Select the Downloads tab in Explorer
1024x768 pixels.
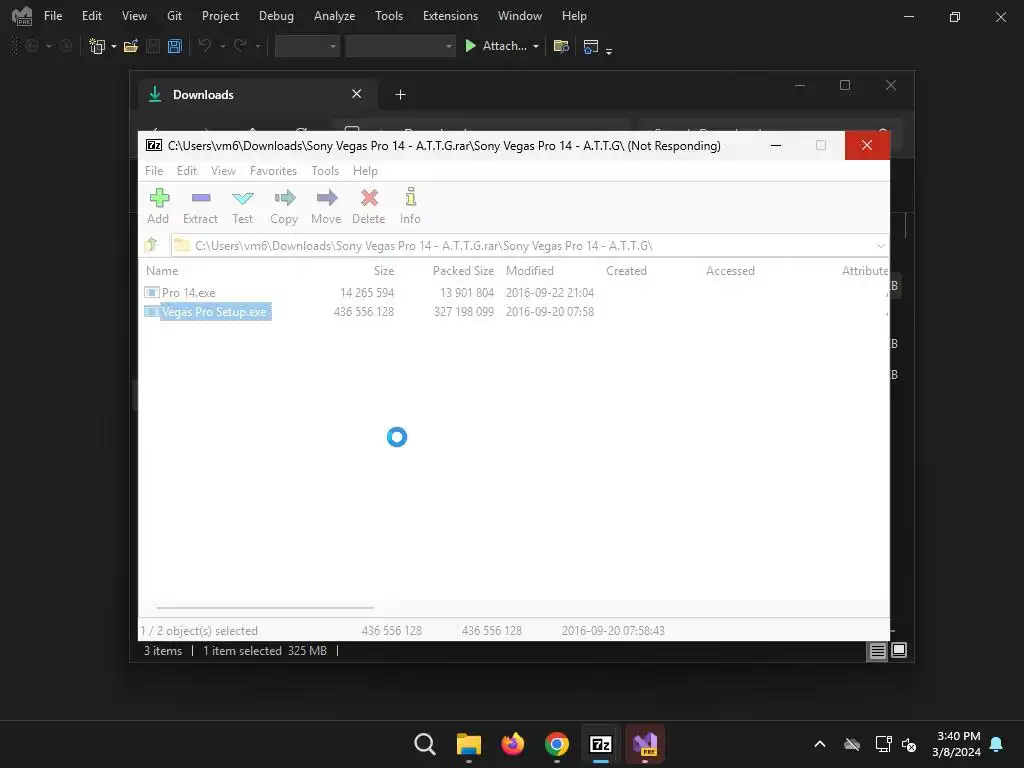(255, 95)
